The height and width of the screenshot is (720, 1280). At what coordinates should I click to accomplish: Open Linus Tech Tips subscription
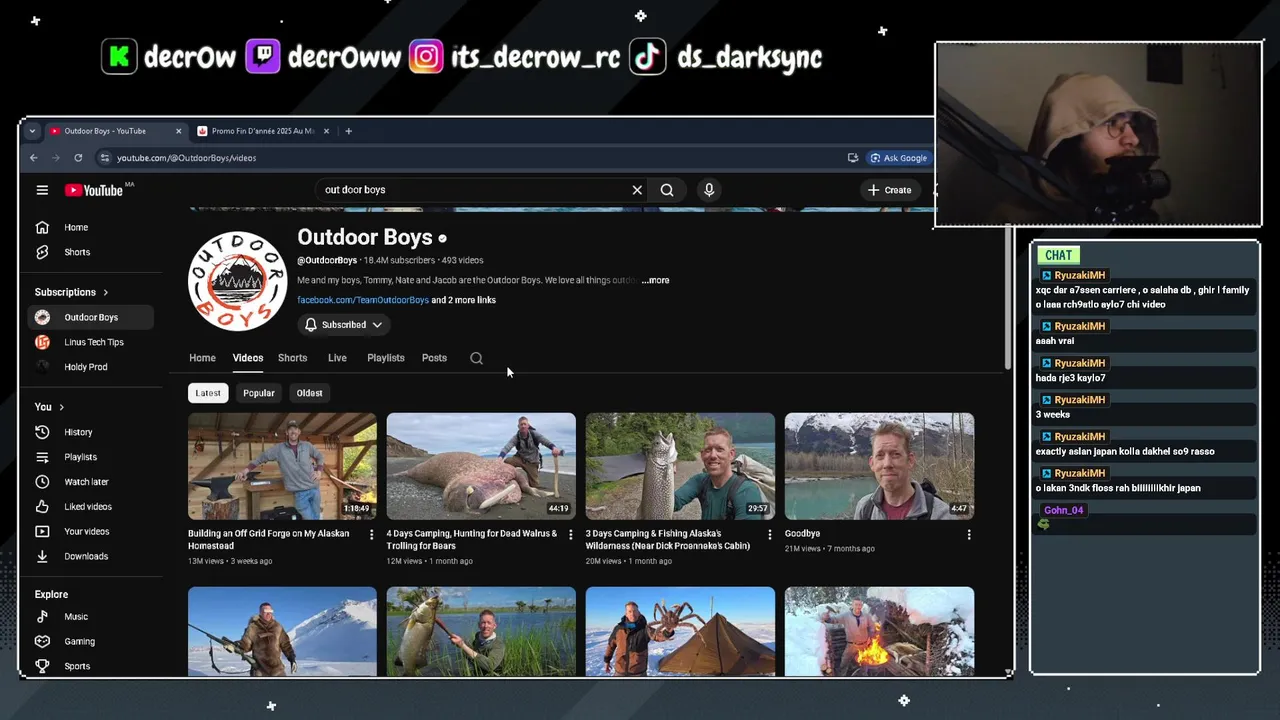tap(90, 342)
